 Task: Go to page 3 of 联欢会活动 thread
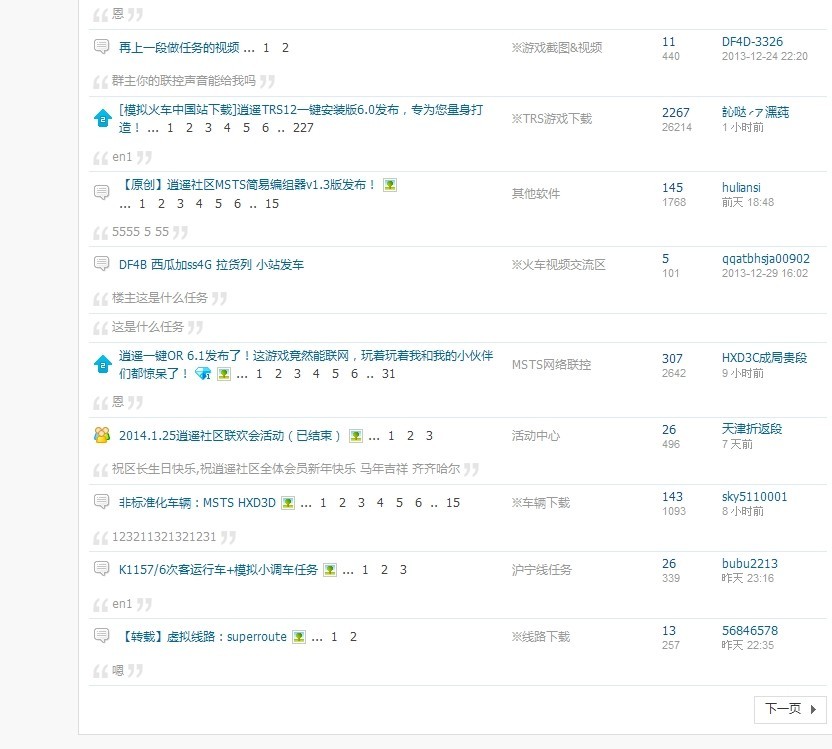coord(429,436)
